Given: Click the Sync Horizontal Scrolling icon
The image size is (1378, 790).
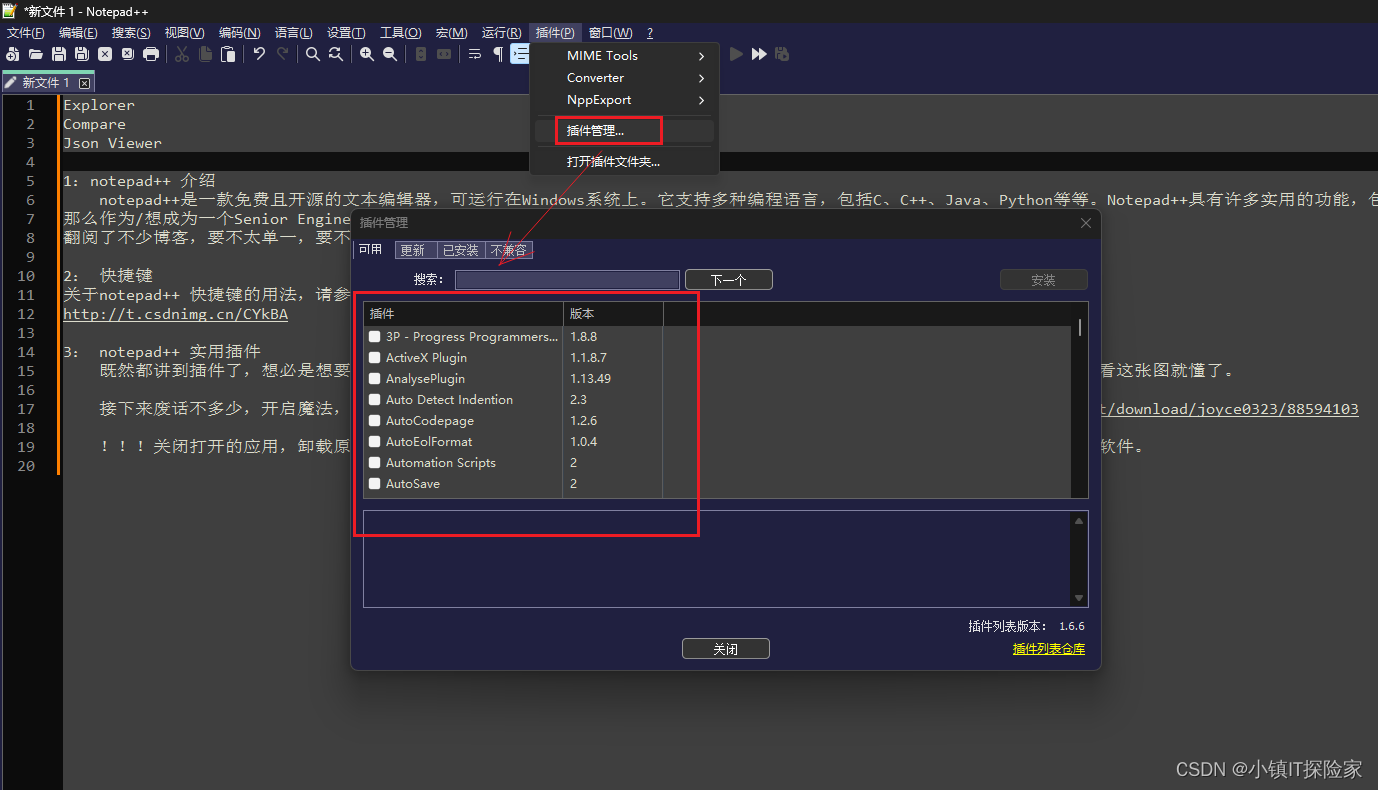Looking at the screenshot, I should pos(444,54).
